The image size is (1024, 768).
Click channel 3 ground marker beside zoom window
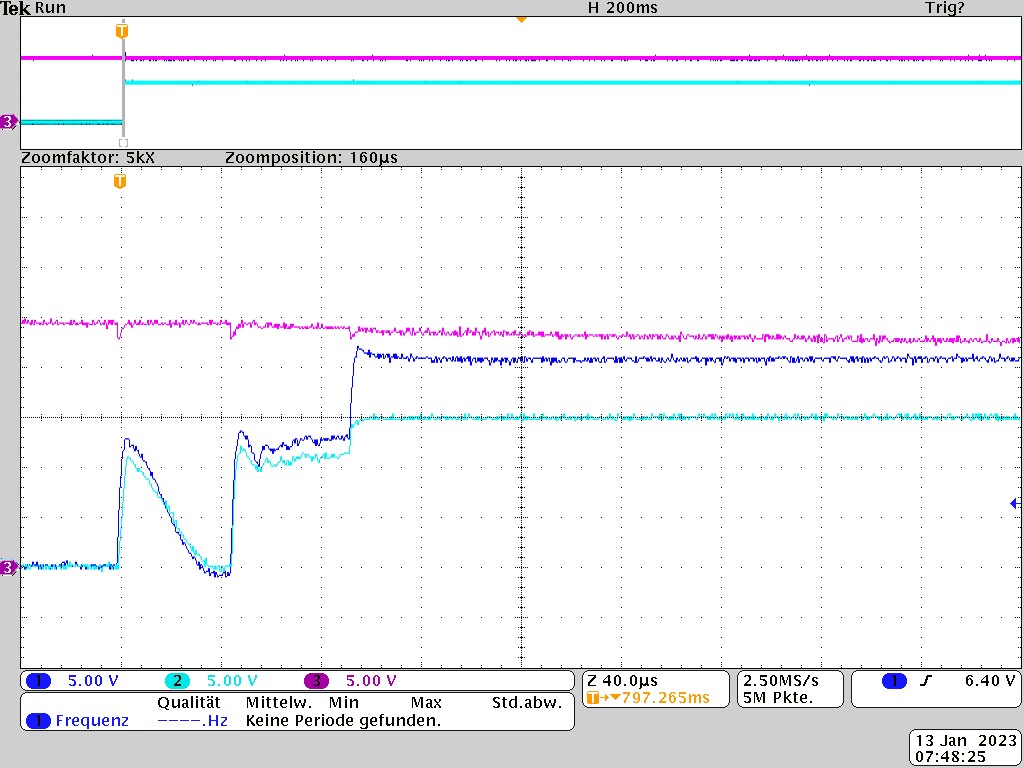(8, 568)
